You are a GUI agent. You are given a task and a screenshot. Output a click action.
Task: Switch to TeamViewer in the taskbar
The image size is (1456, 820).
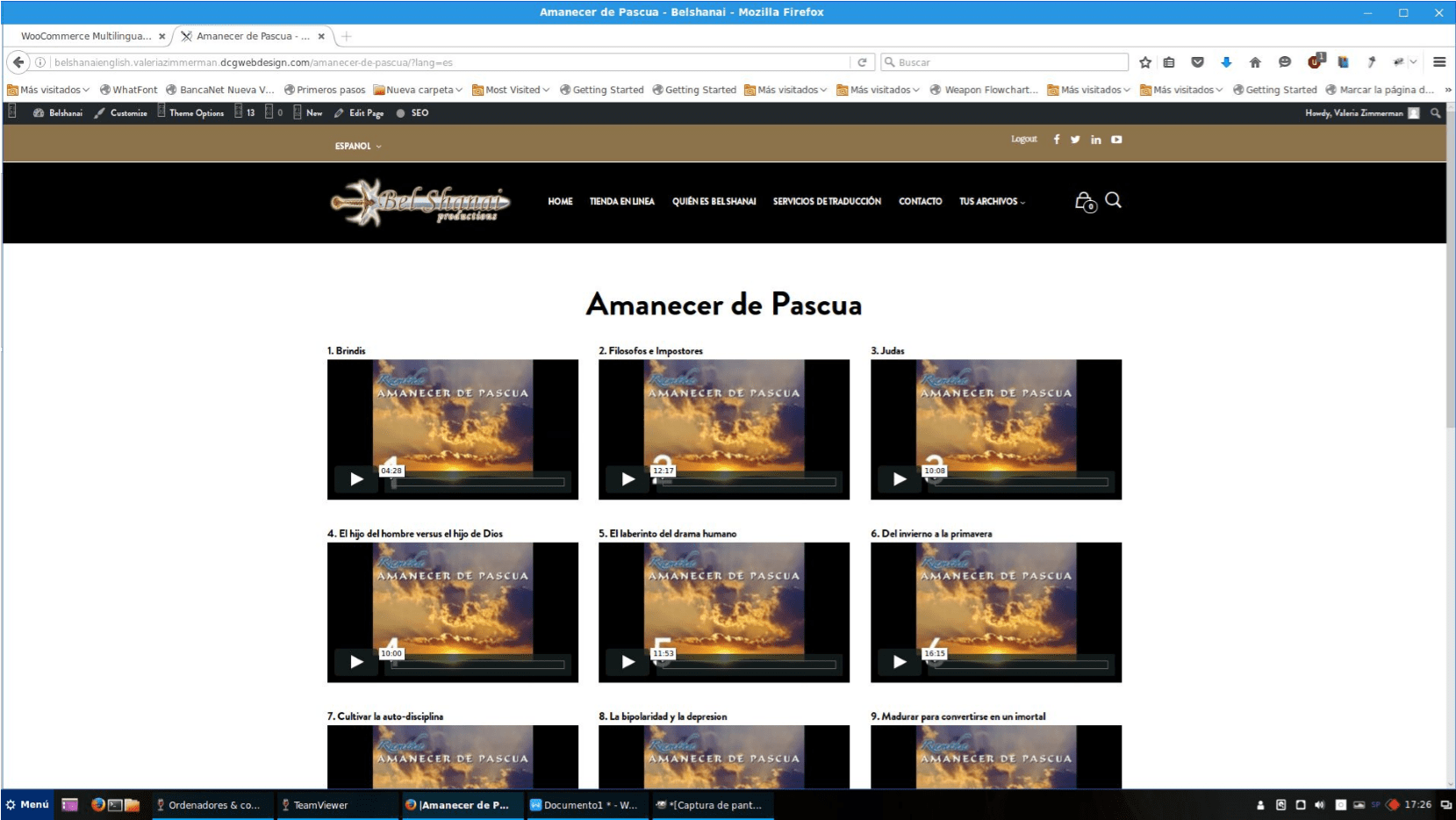tap(336, 804)
